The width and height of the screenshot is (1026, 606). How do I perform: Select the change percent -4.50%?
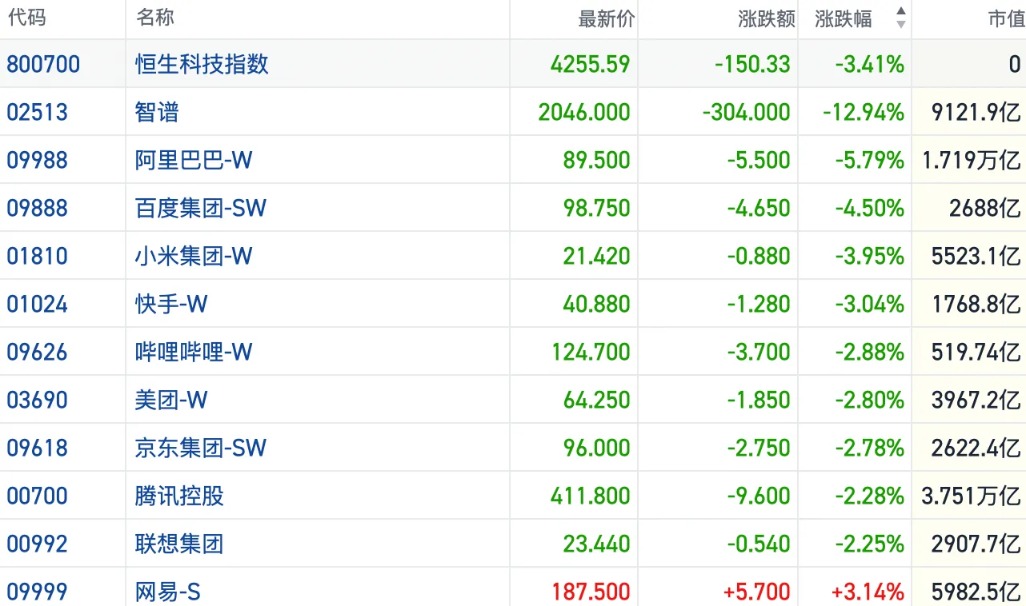click(x=870, y=208)
